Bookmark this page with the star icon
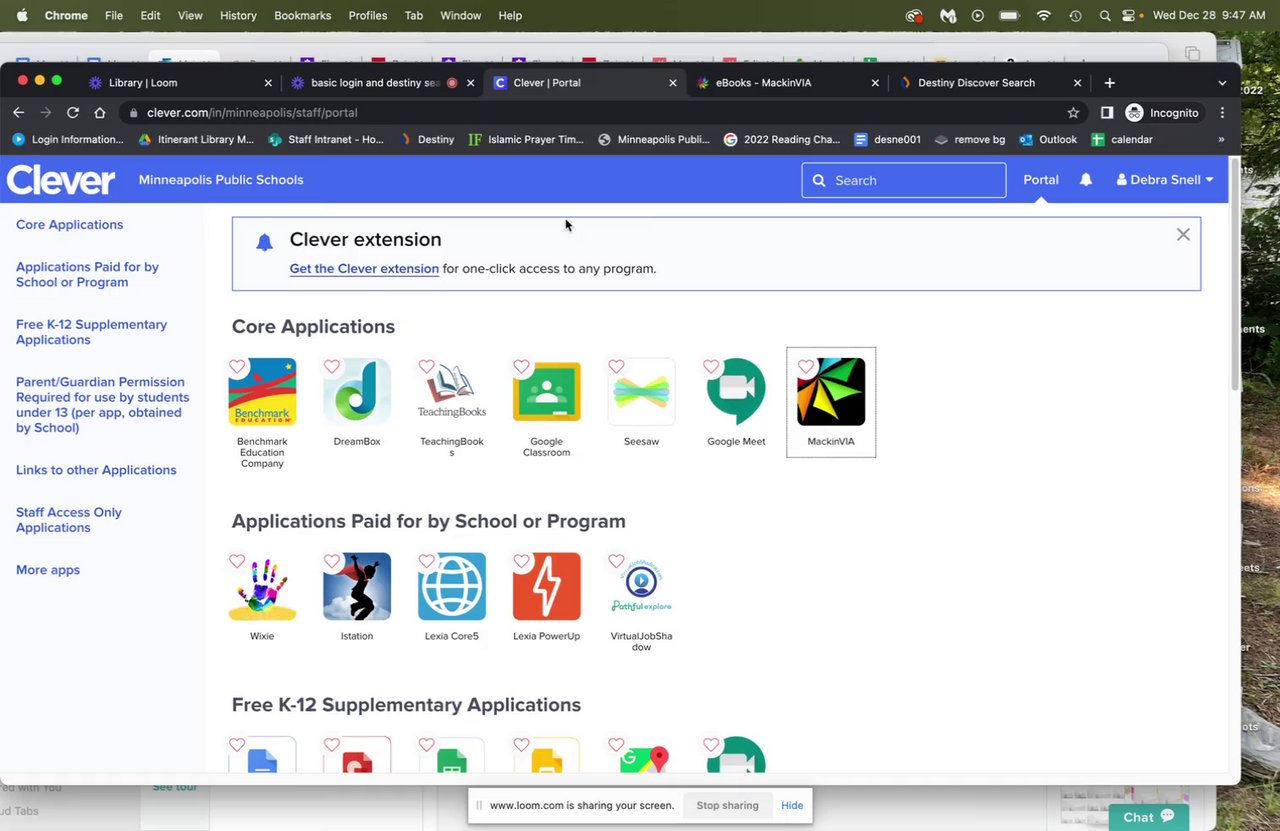 pos(1073,113)
